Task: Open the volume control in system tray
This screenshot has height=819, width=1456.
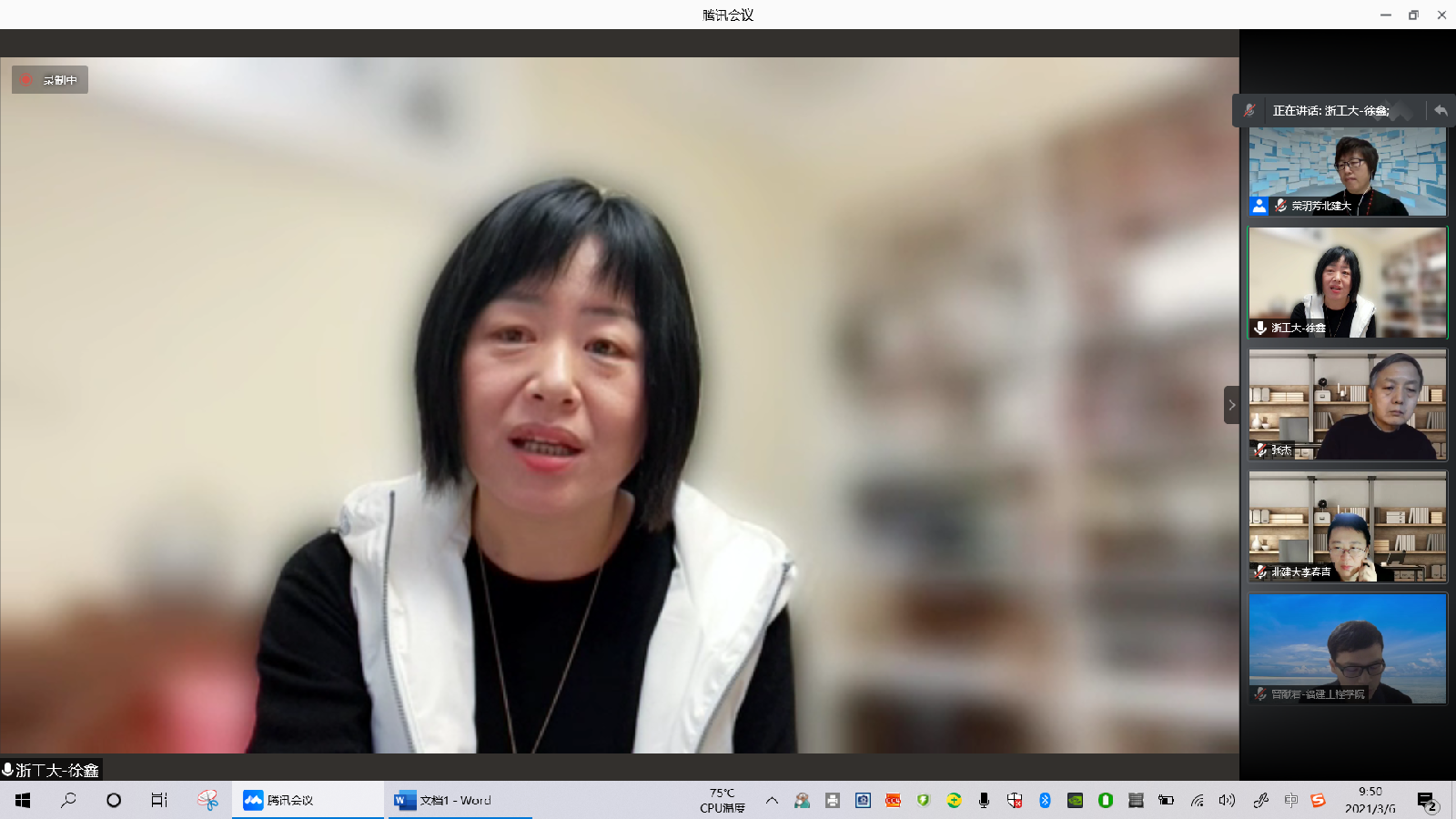Action: pyautogui.click(x=1227, y=801)
